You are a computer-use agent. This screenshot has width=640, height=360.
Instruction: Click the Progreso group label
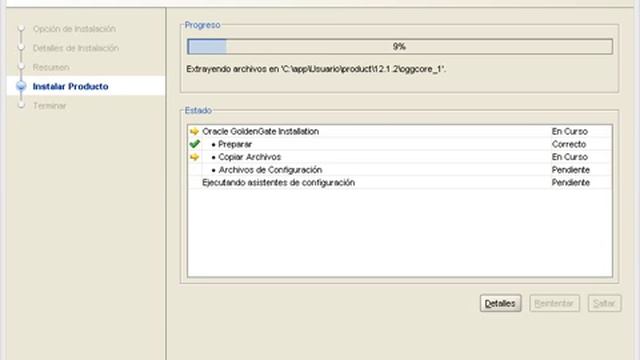(202, 25)
